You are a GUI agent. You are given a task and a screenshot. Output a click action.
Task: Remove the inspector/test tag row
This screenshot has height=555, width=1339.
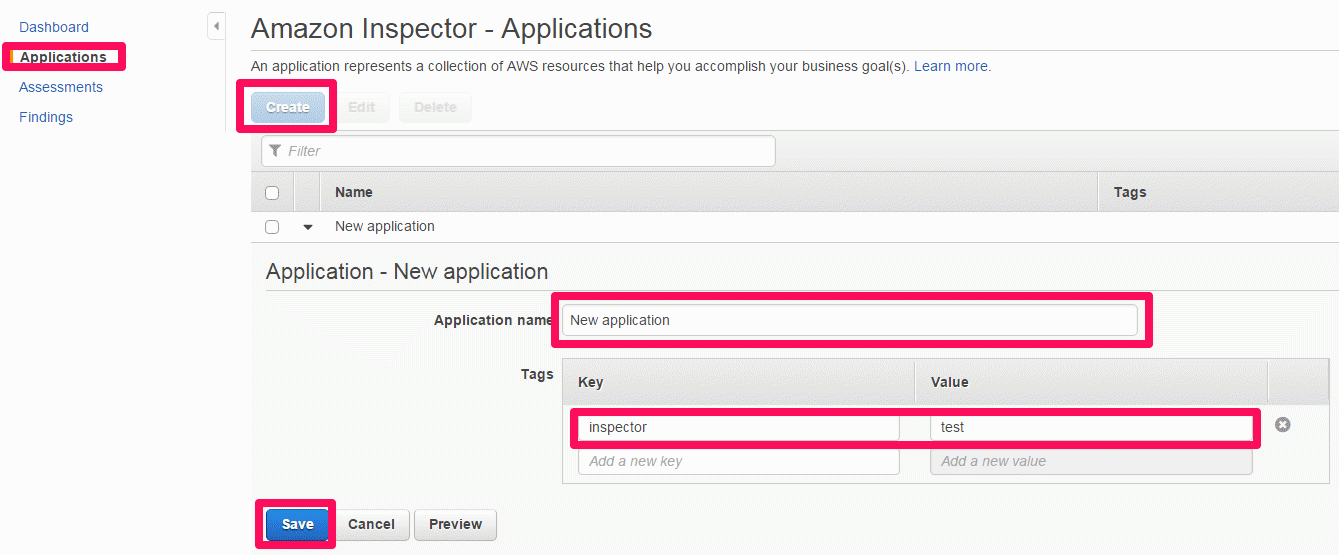click(1282, 425)
